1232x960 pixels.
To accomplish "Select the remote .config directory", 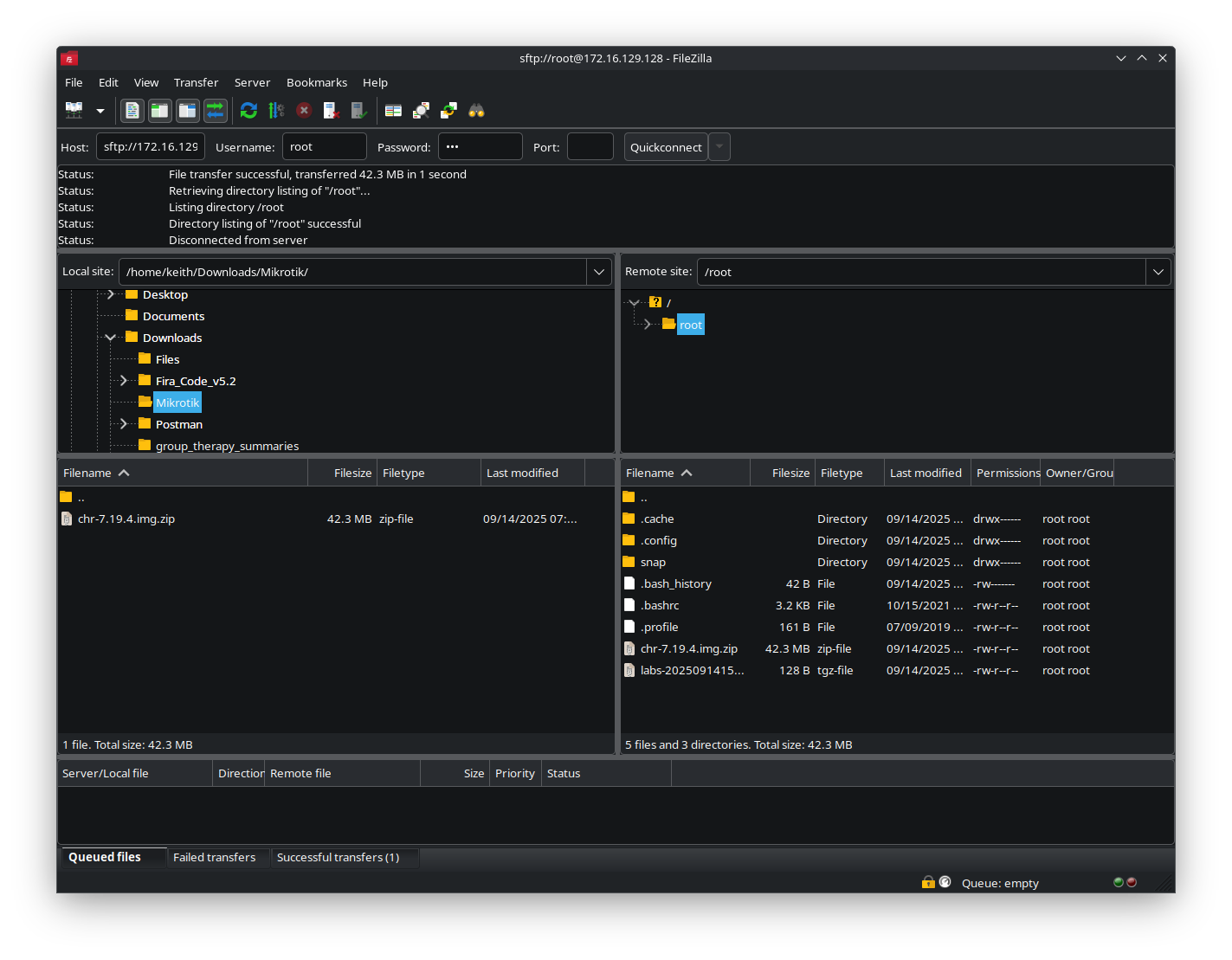I will [x=897, y=540].
